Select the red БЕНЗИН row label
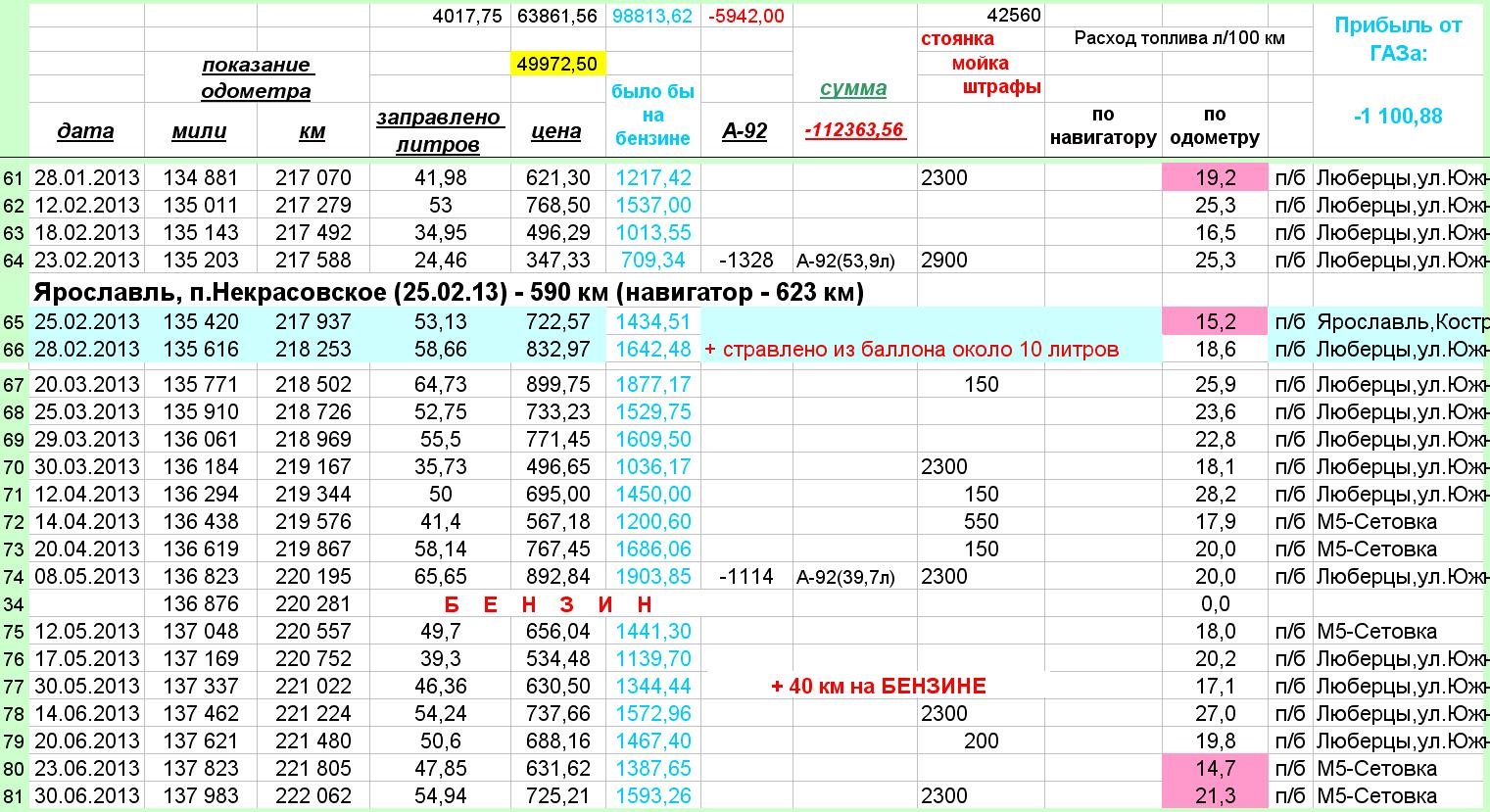1490x812 pixels. (x=549, y=604)
